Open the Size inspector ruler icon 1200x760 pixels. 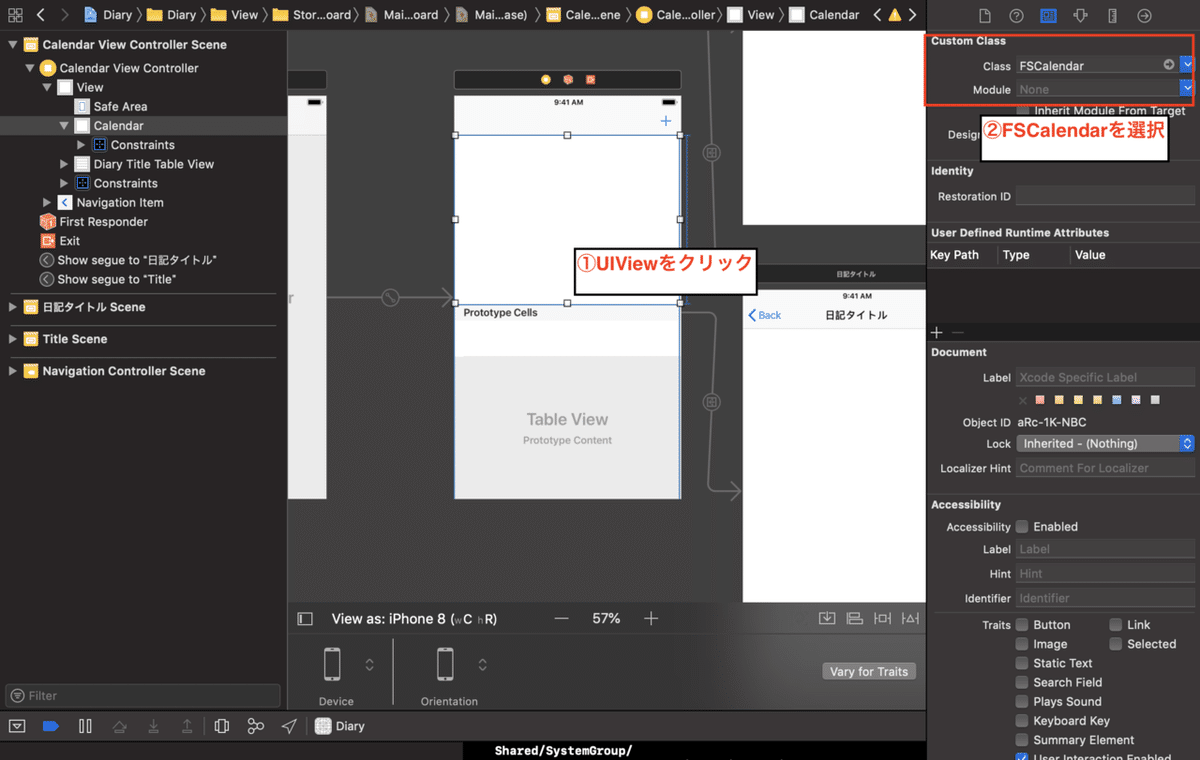point(1112,15)
